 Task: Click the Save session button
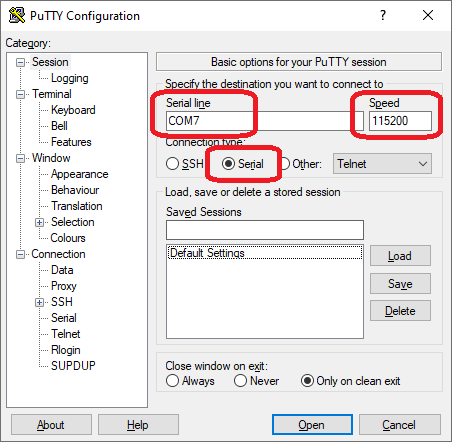coord(400,284)
